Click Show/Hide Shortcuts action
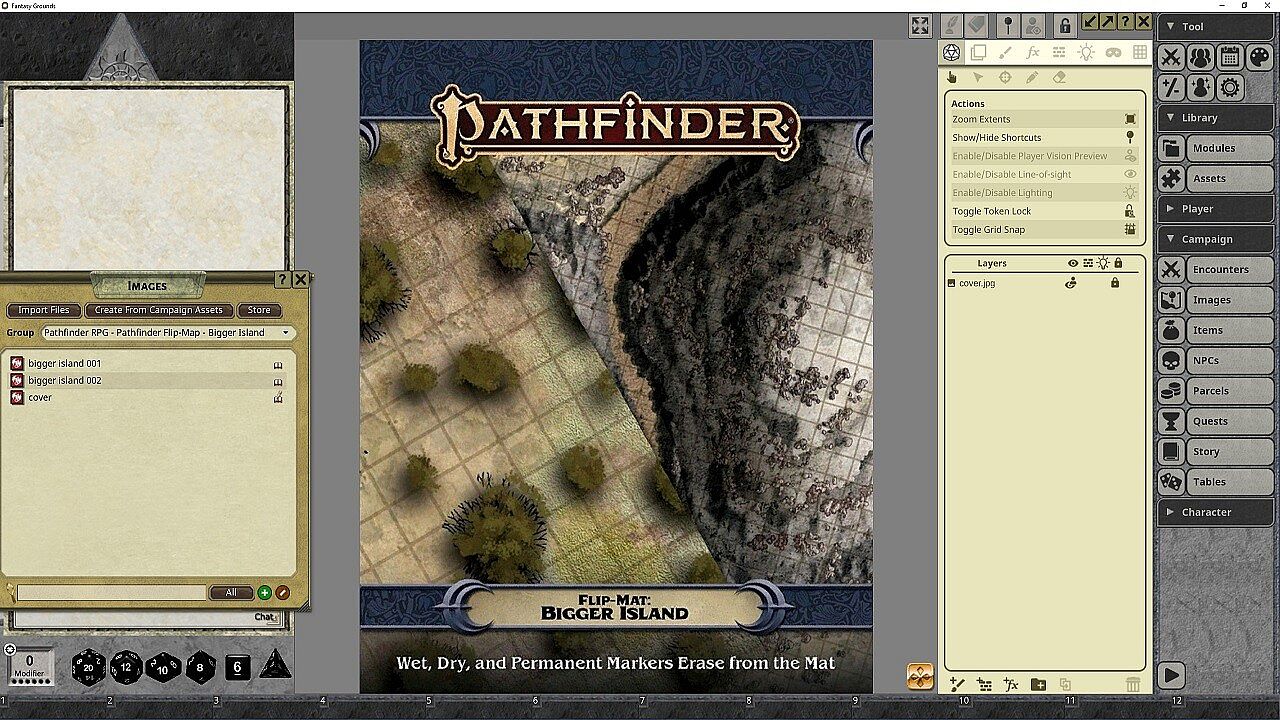 pos(1044,138)
